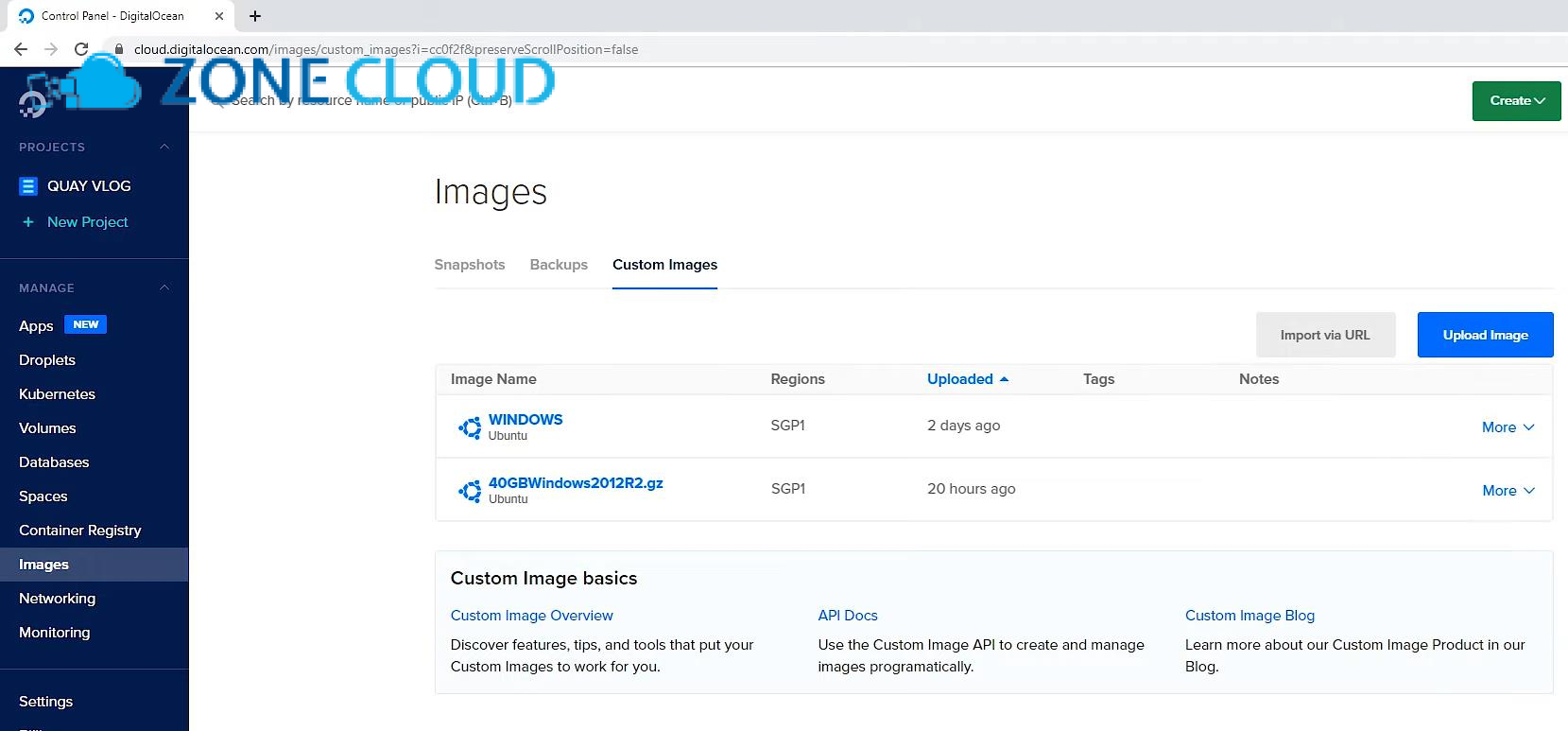The width and height of the screenshot is (1568, 731).
Task: Switch to the Backups tab
Action: (x=559, y=265)
